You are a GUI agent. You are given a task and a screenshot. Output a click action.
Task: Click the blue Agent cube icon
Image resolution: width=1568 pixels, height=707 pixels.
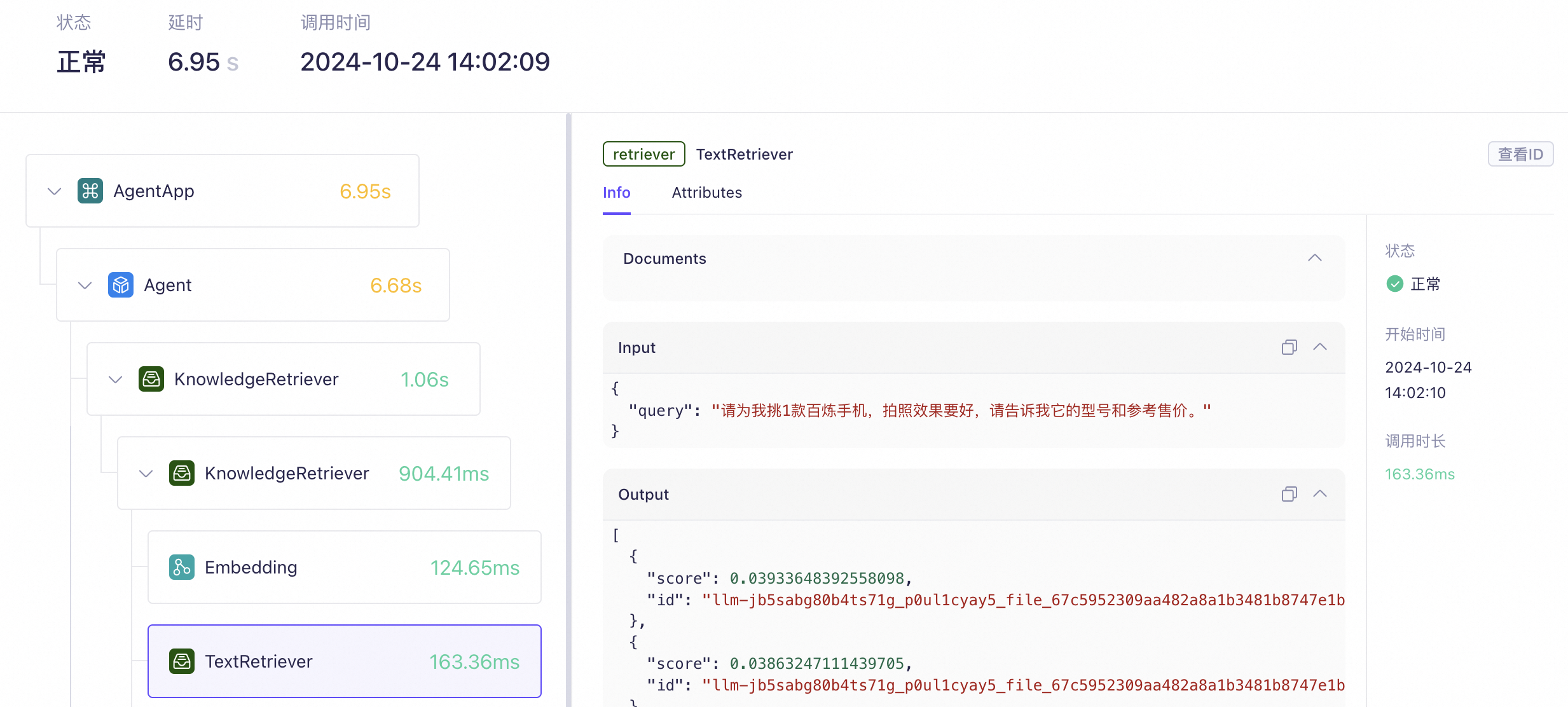click(120, 285)
